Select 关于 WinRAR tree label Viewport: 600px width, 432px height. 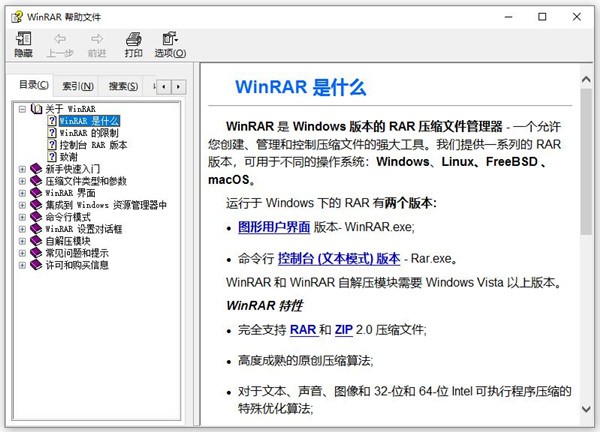70,109
